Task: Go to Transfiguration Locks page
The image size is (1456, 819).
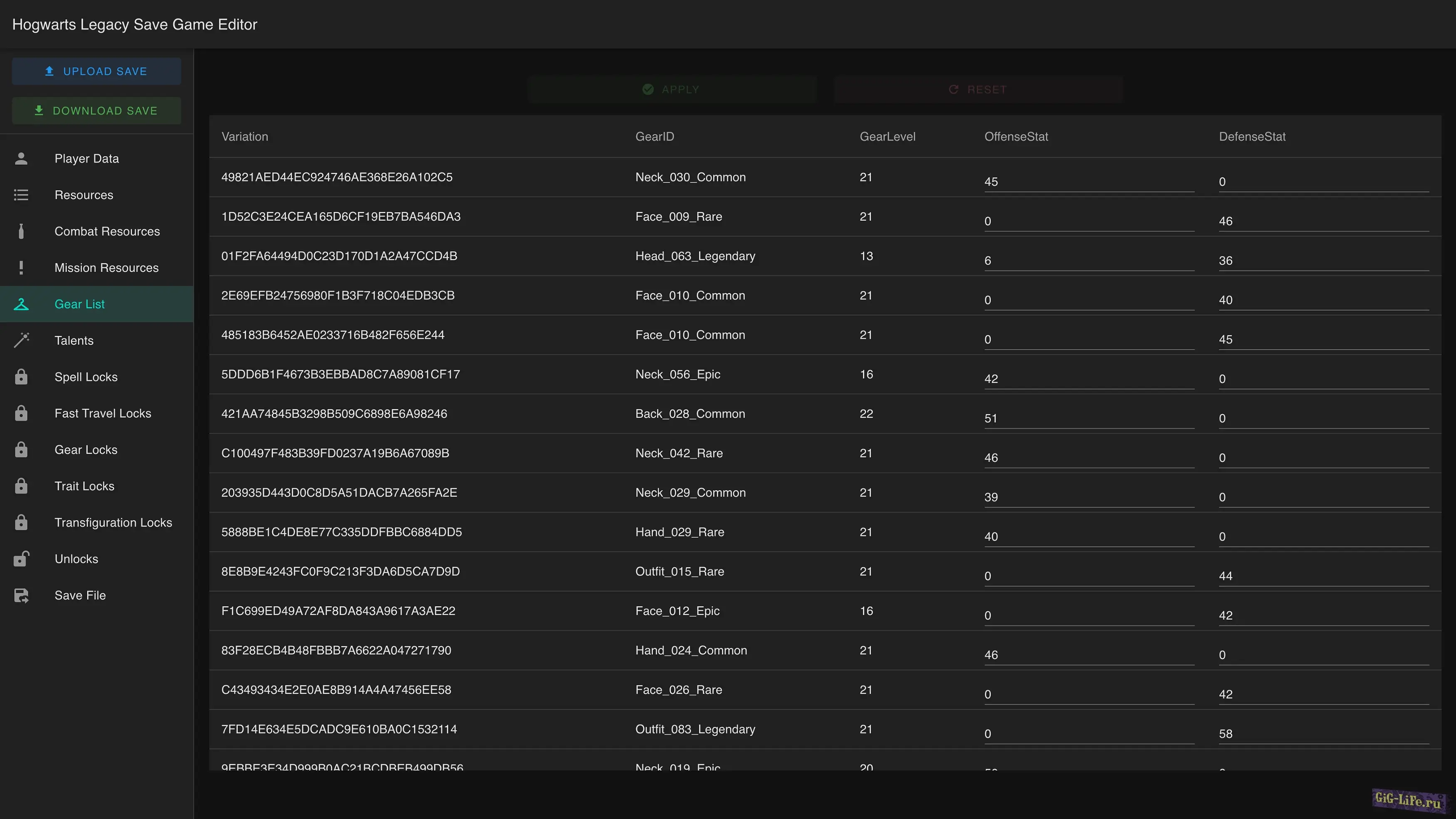Action: [x=113, y=522]
